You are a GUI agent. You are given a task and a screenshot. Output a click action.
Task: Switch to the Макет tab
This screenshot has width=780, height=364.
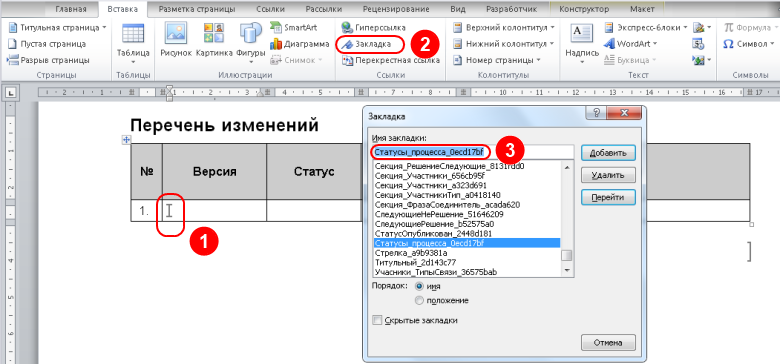(x=642, y=9)
